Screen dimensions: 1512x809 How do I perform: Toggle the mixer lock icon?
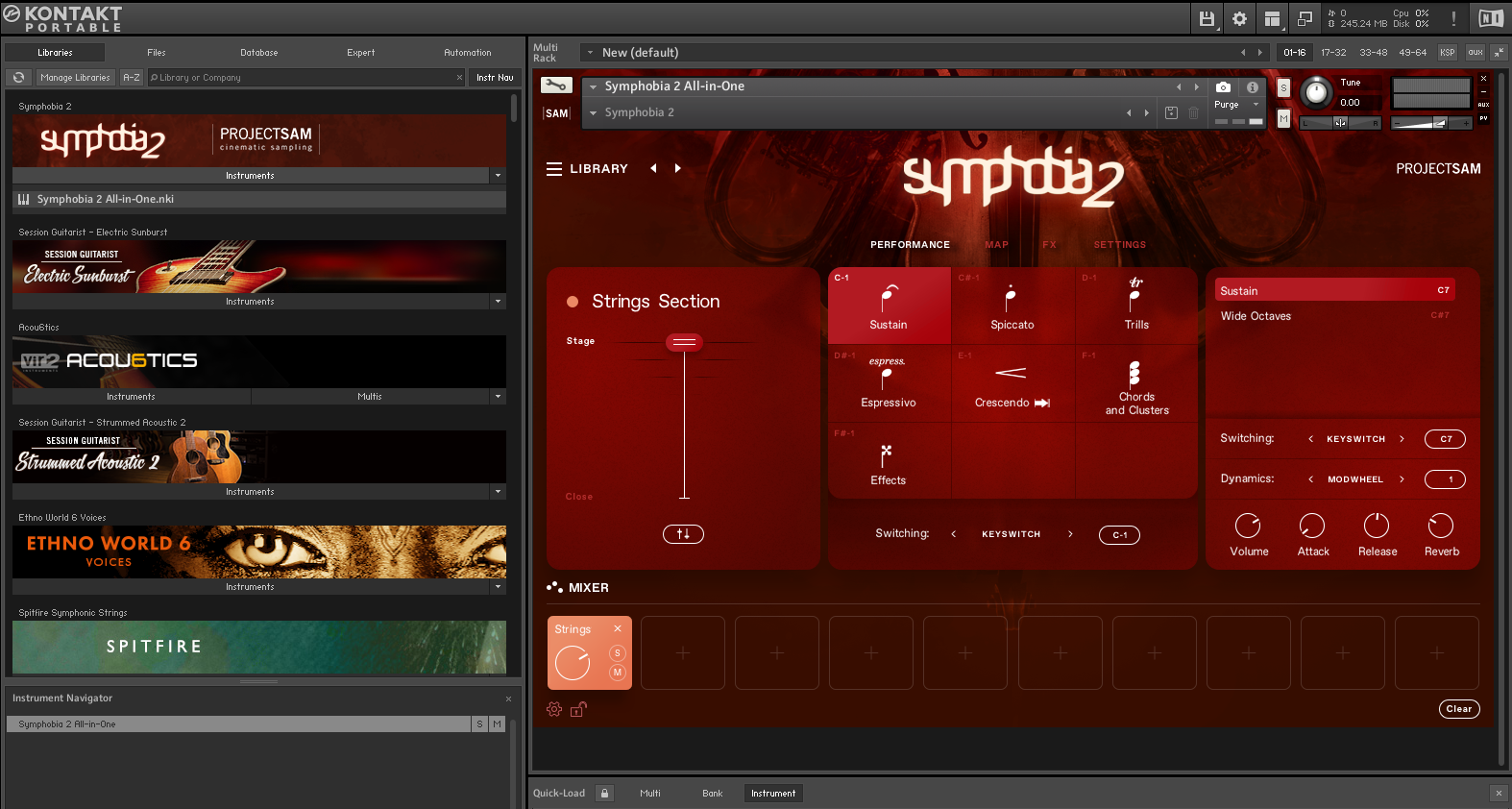point(578,709)
